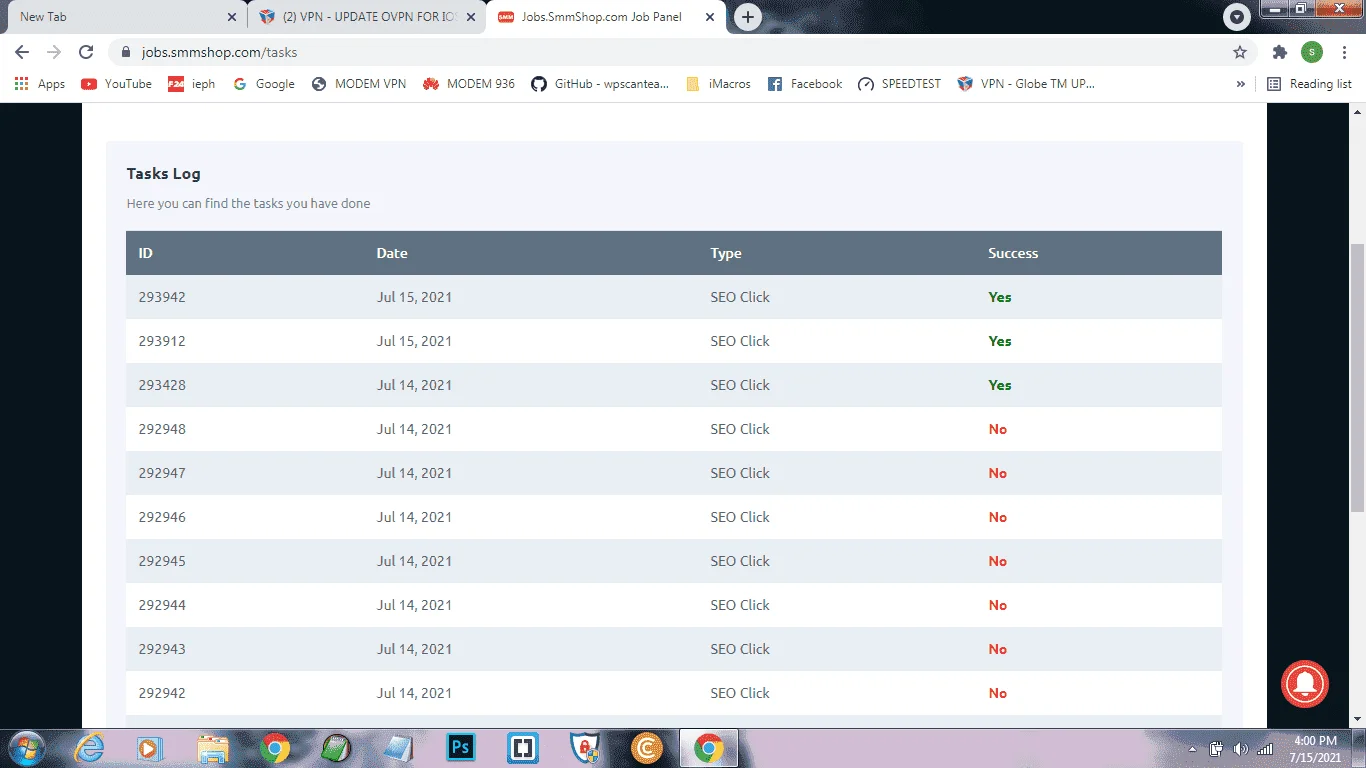Open the VPN - Globe TM bookmark
Viewport: 1366px width, 768px height.
coord(1027,84)
